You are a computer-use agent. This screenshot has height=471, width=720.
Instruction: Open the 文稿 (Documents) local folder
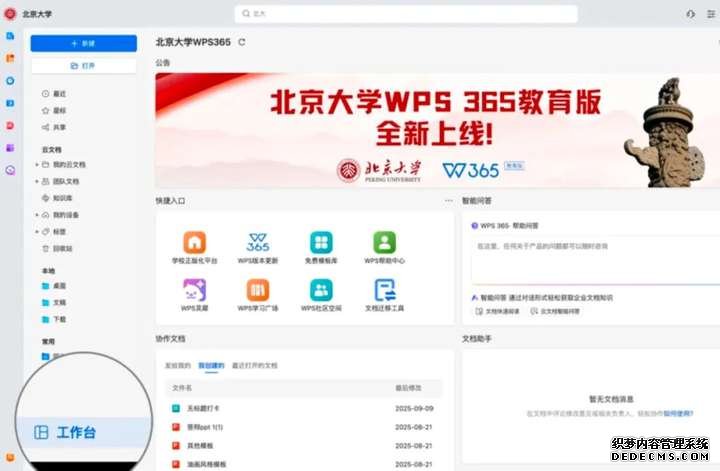(54, 303)
